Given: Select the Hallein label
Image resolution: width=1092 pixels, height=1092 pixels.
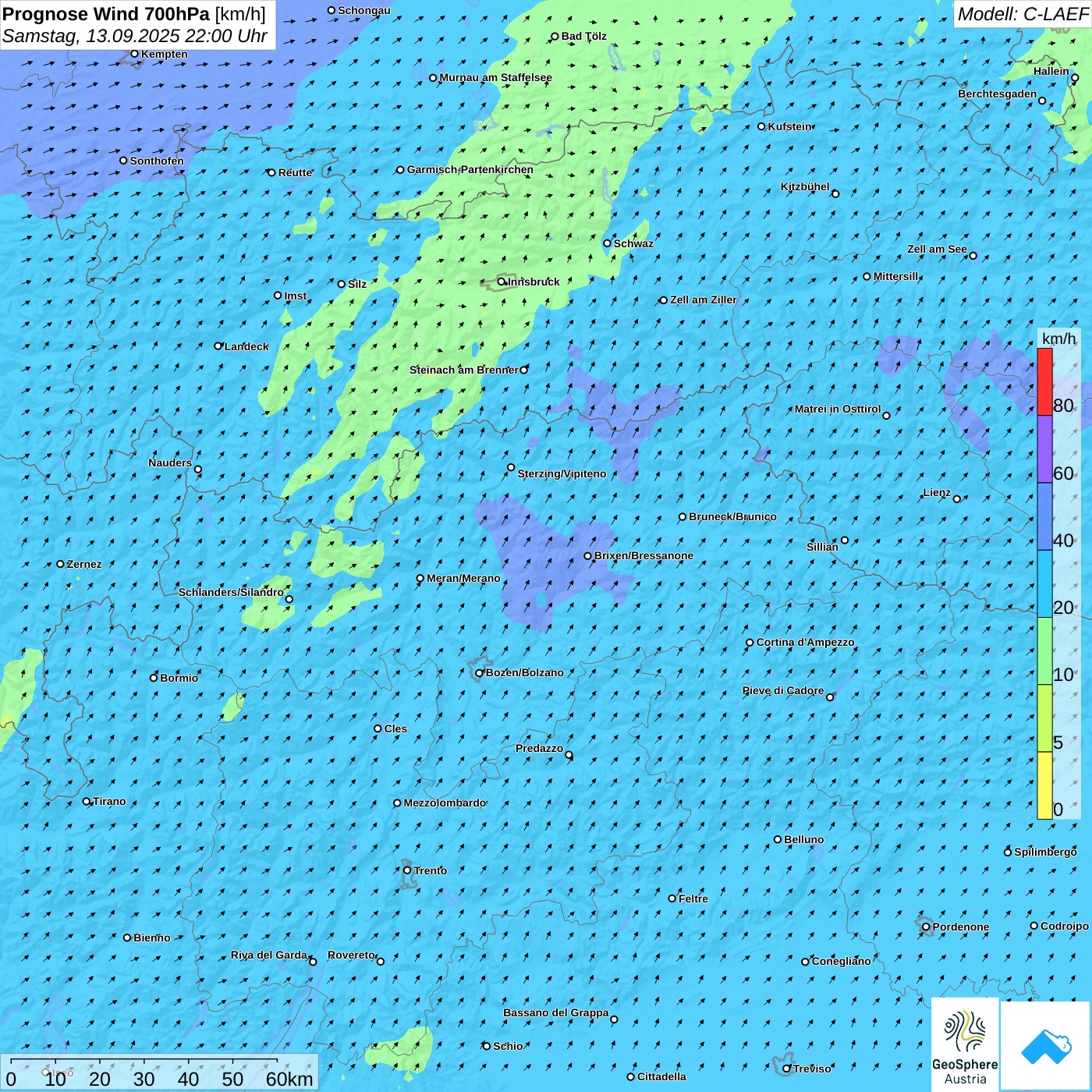Looking at the screenshot, I should pos(1051,71).
